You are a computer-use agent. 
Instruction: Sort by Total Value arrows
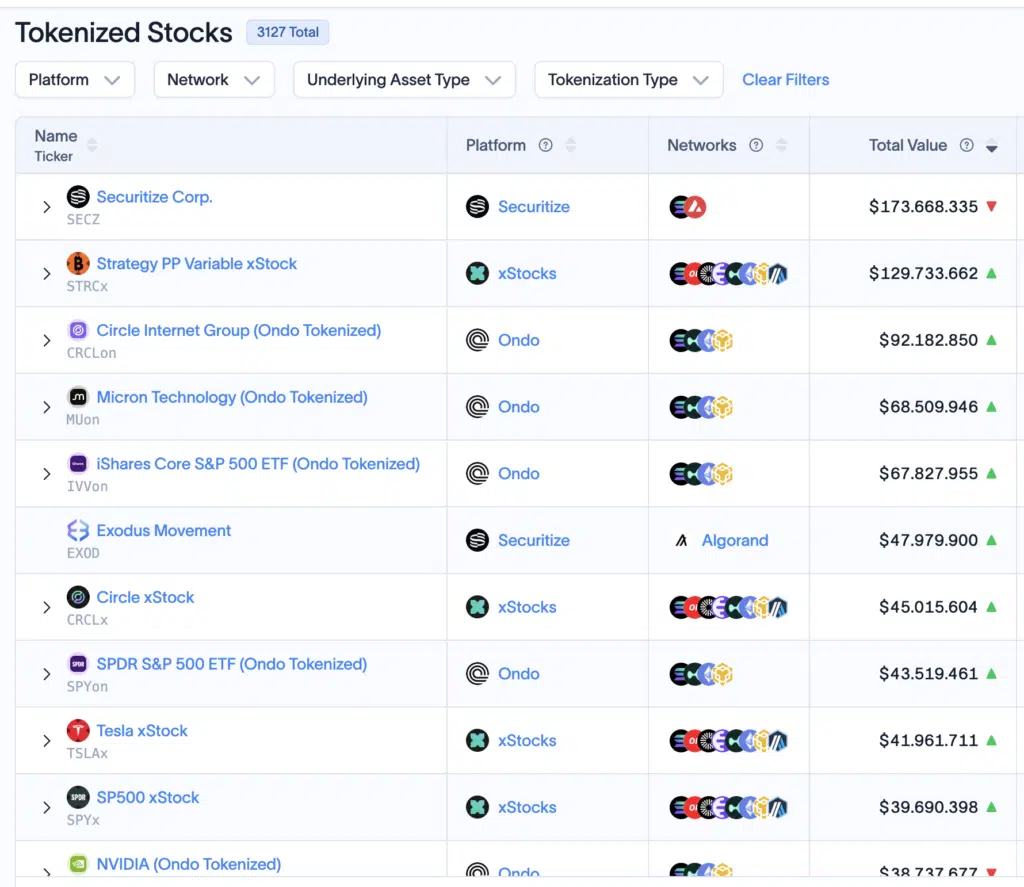click(x=991, y=145)
